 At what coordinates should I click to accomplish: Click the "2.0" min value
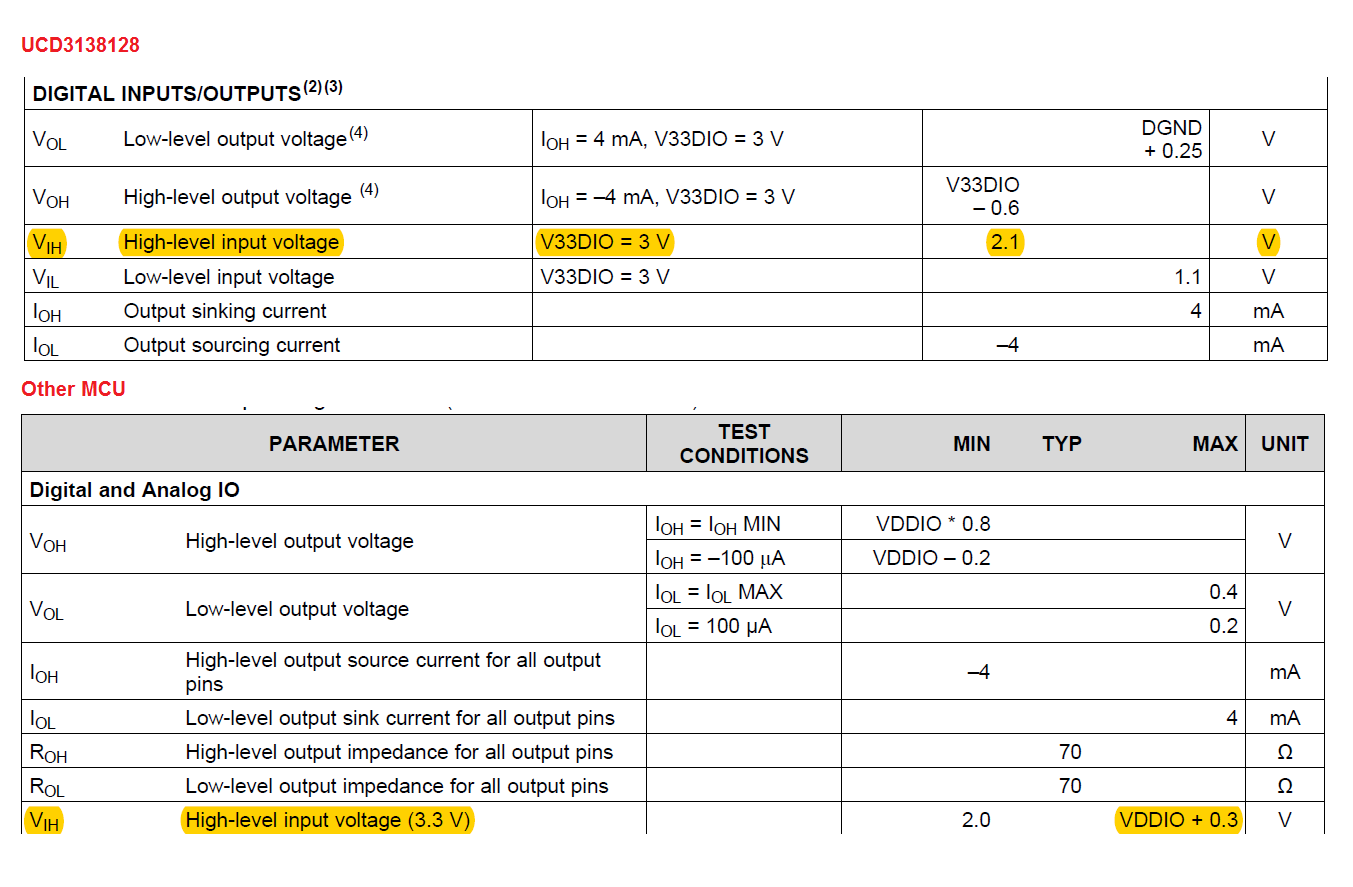[976, 821]
